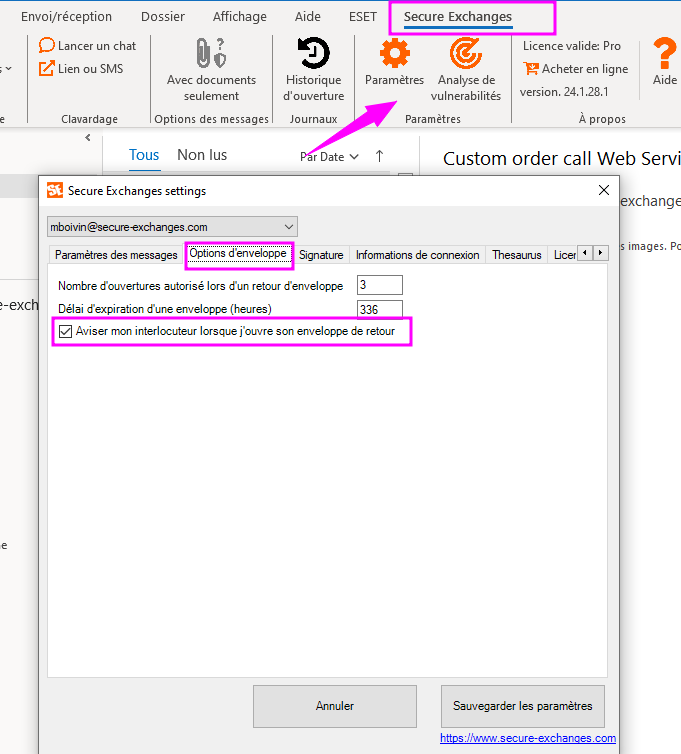Open Dossier ribbon tab

coord(163,16)
